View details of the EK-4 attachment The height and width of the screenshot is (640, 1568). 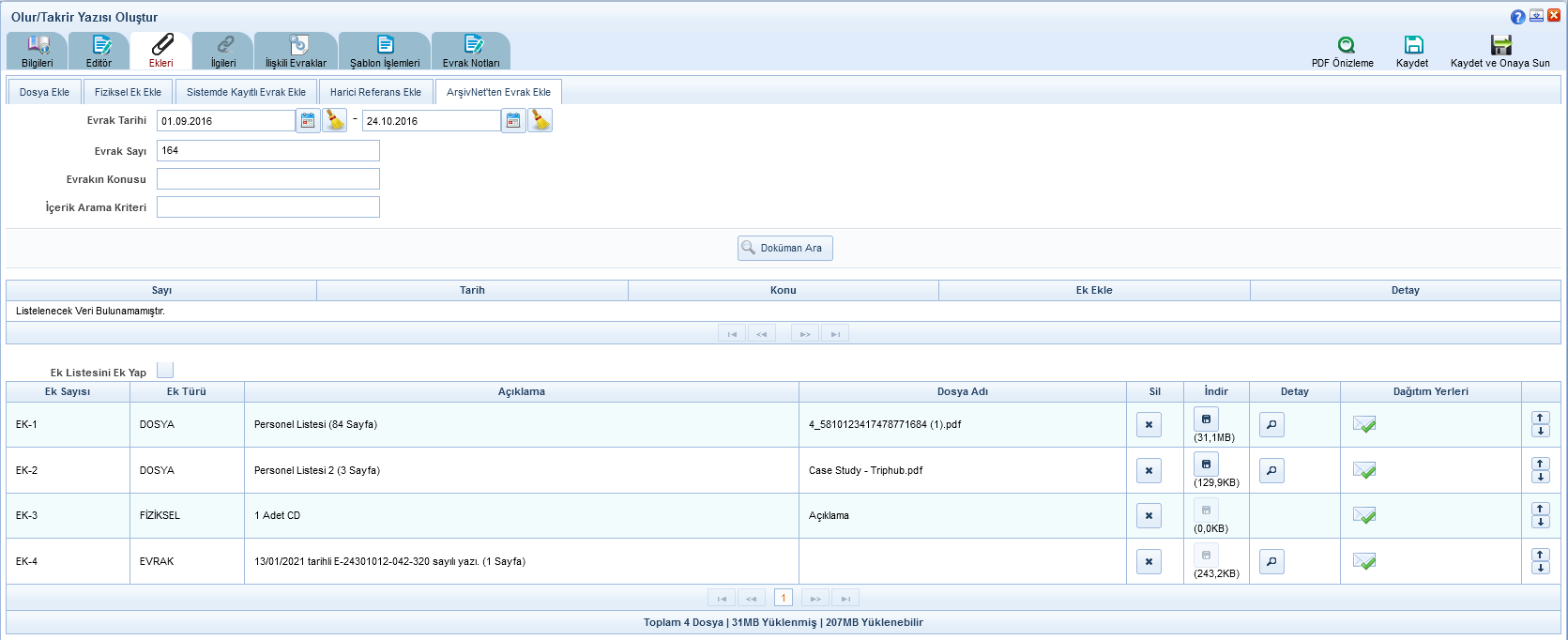1271,562
